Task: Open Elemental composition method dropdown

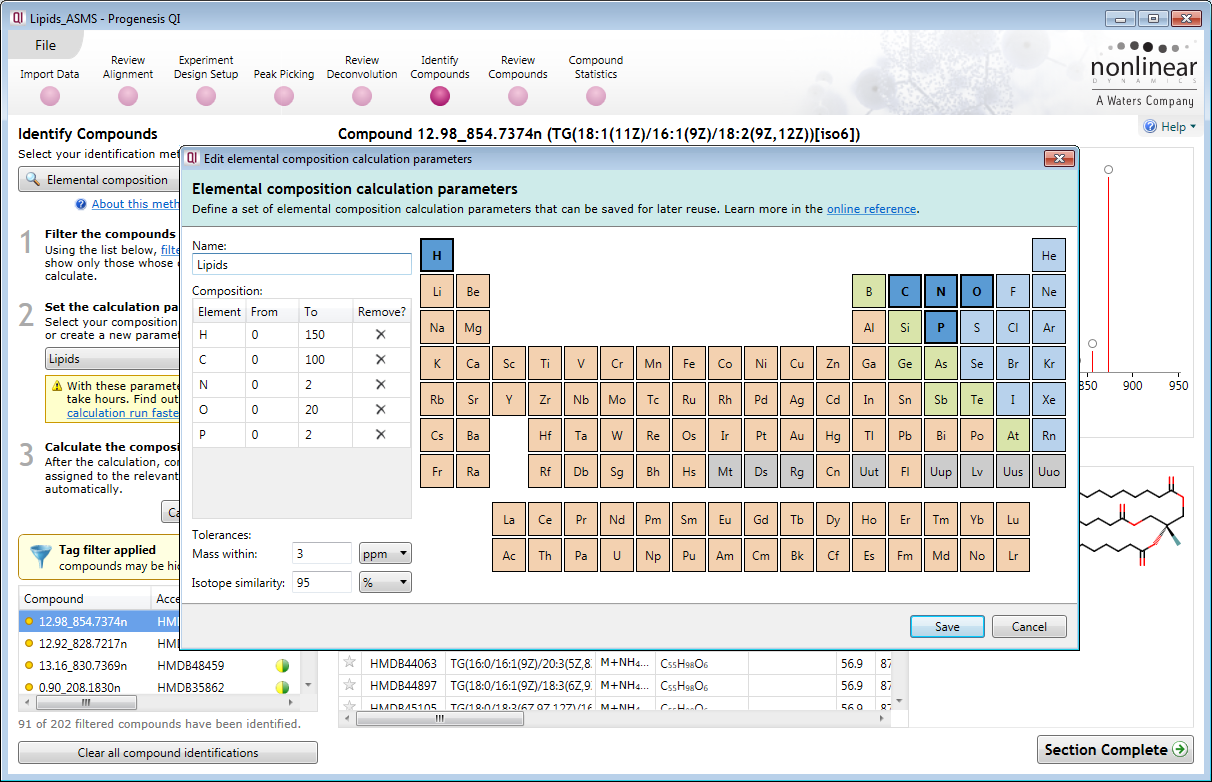Action: [x=98, y=180]
